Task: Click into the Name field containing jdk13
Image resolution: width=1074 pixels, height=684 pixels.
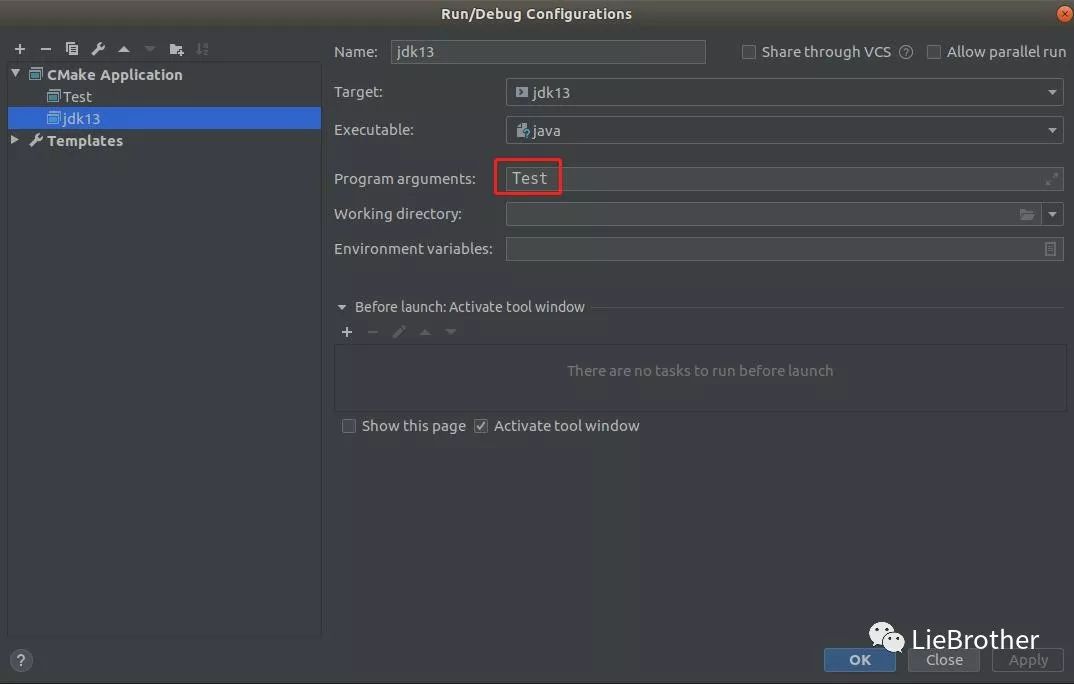Action: click(x=548, y=52)
